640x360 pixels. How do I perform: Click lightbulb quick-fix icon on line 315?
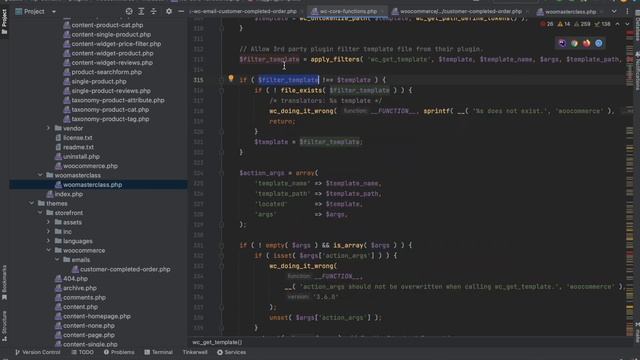pos(231,78)
